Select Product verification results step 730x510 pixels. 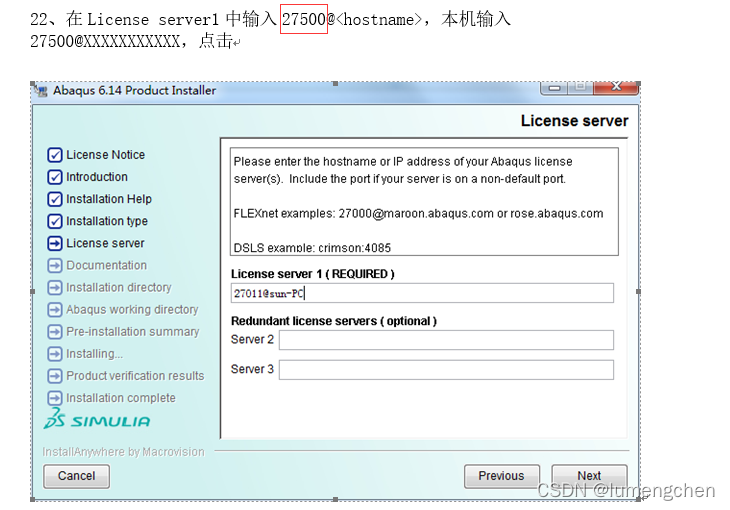pyautogui.click(x=135, y=376)
